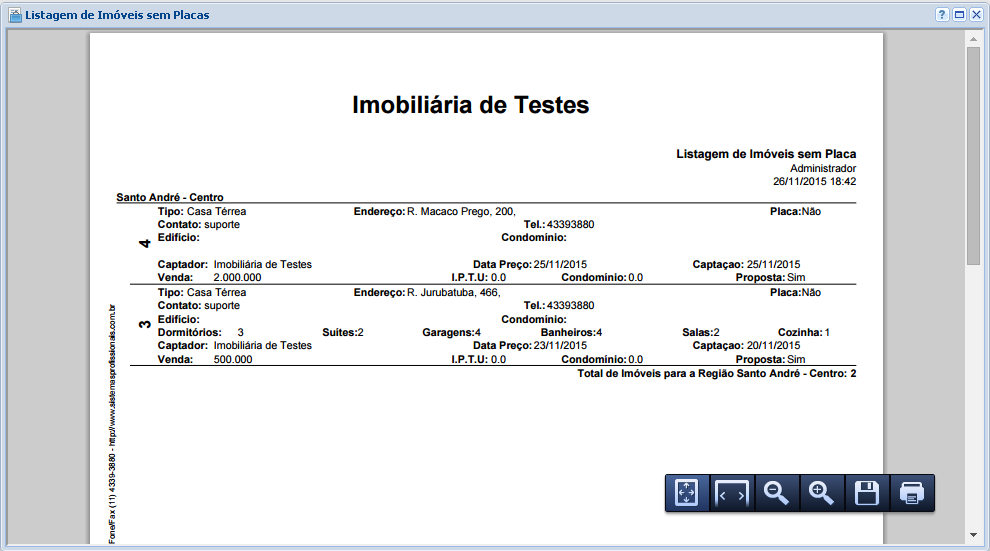Zoom out of the report

(777, 493)
